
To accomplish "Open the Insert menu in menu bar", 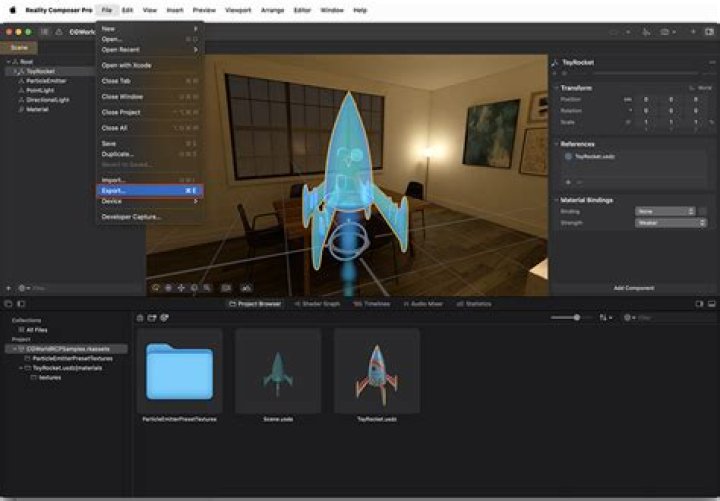I will point(174,10).
